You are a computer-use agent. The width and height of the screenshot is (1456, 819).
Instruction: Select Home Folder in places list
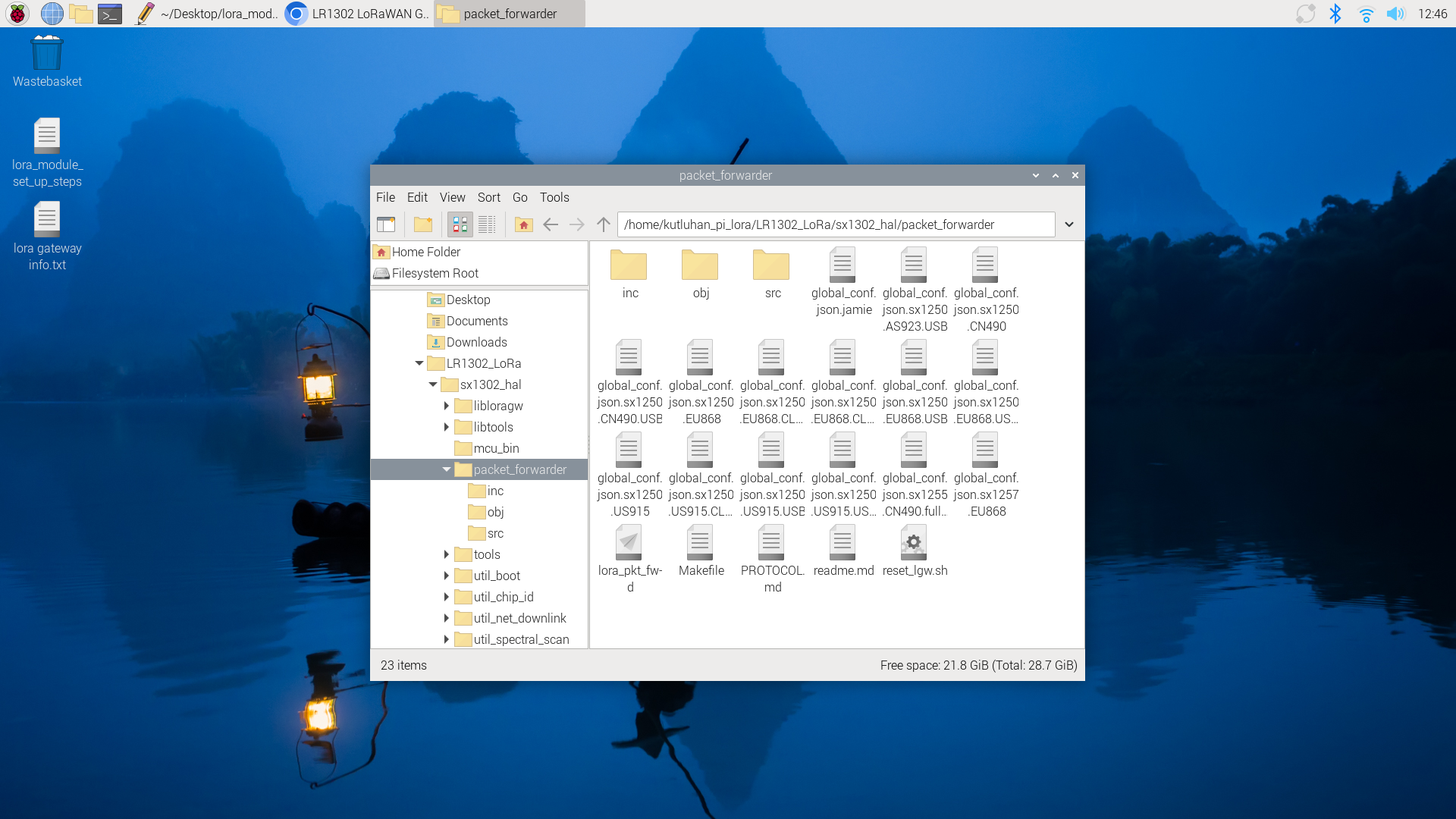pos(425,252)
